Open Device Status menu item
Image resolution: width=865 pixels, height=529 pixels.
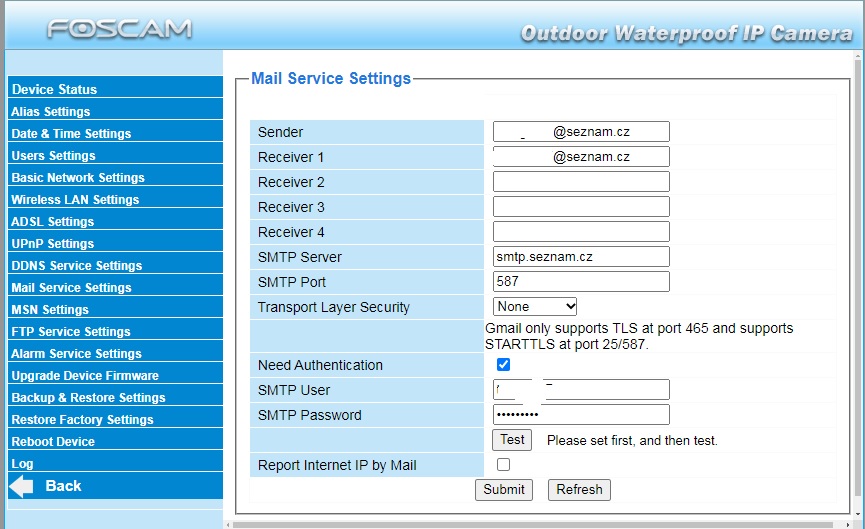click(x=55, y=90)
